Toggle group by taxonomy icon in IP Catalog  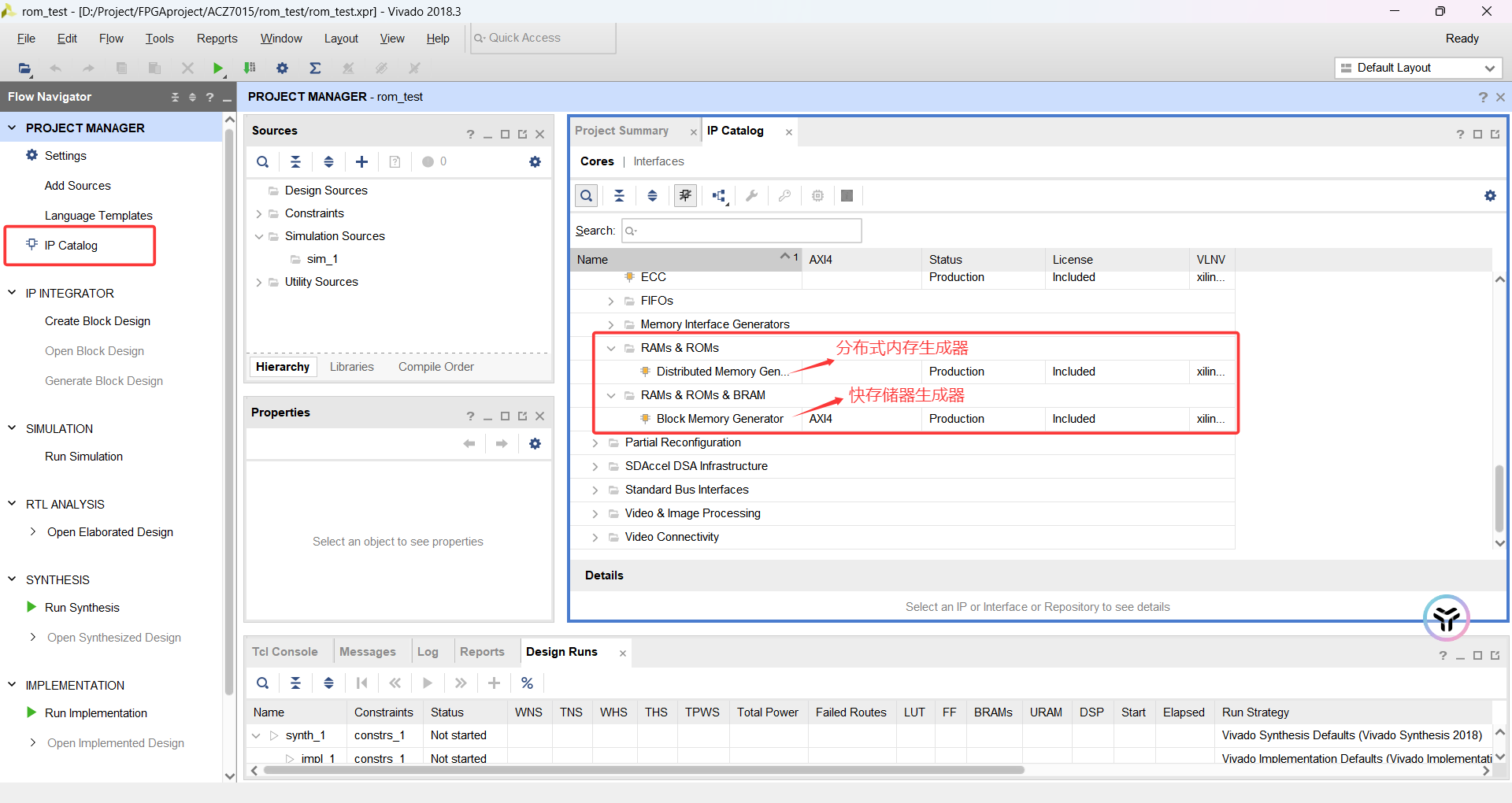[686, 196]
